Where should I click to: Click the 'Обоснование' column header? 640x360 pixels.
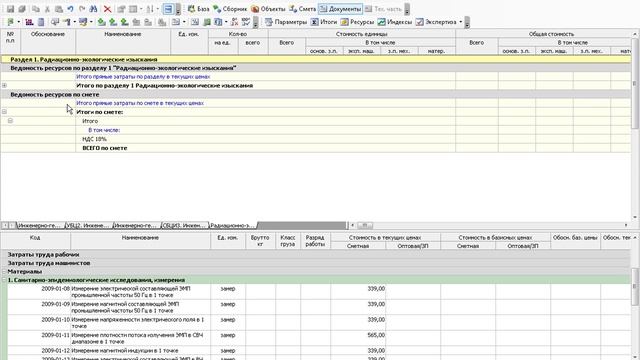[48, 42]
